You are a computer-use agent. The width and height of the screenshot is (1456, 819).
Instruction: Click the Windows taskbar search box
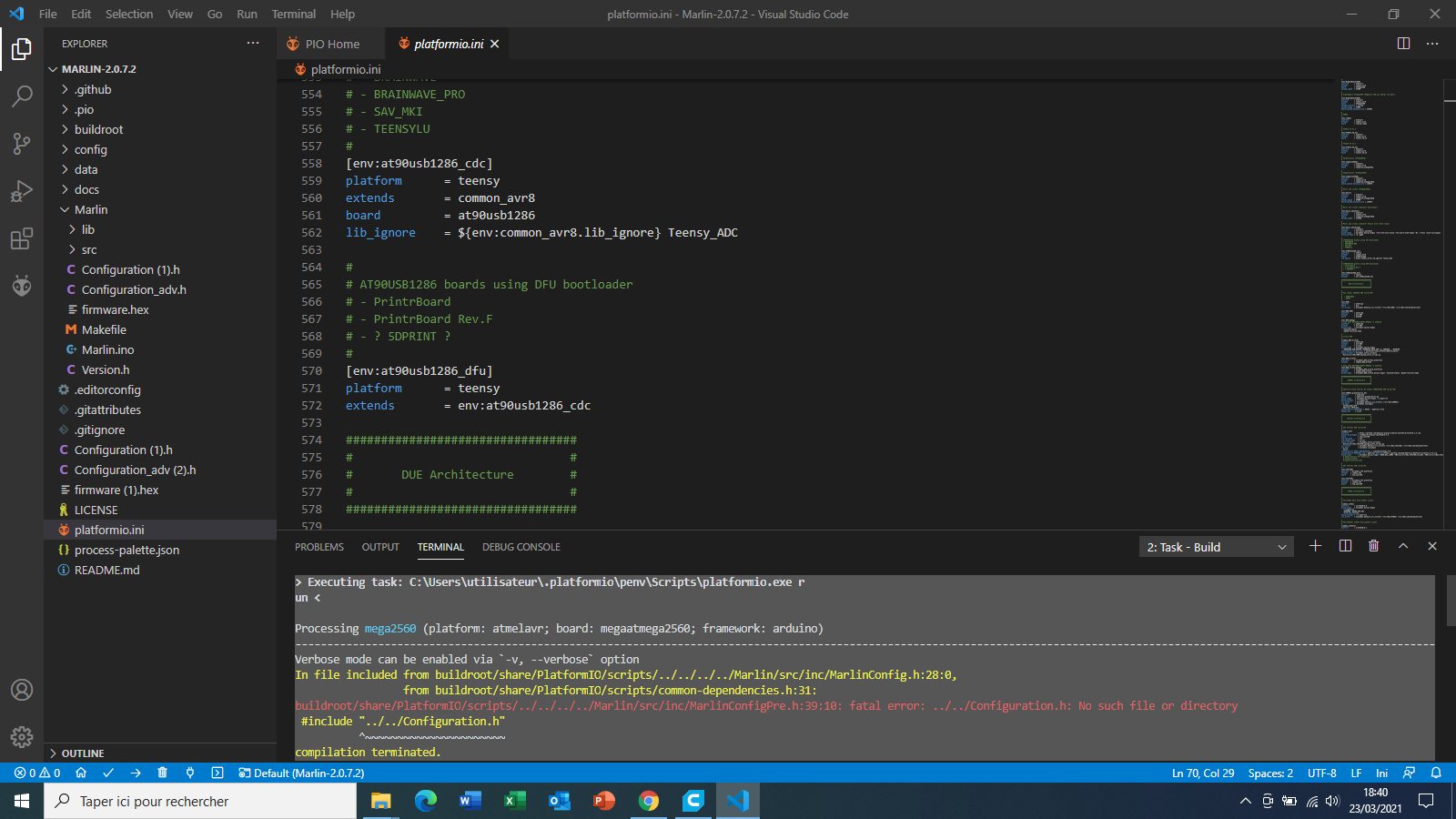[x=200, y=801]
